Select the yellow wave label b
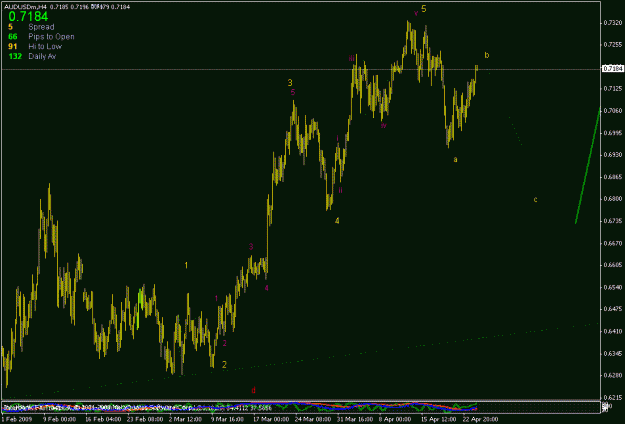The width and height of the screenshot is (625, 424). point(487,55)
